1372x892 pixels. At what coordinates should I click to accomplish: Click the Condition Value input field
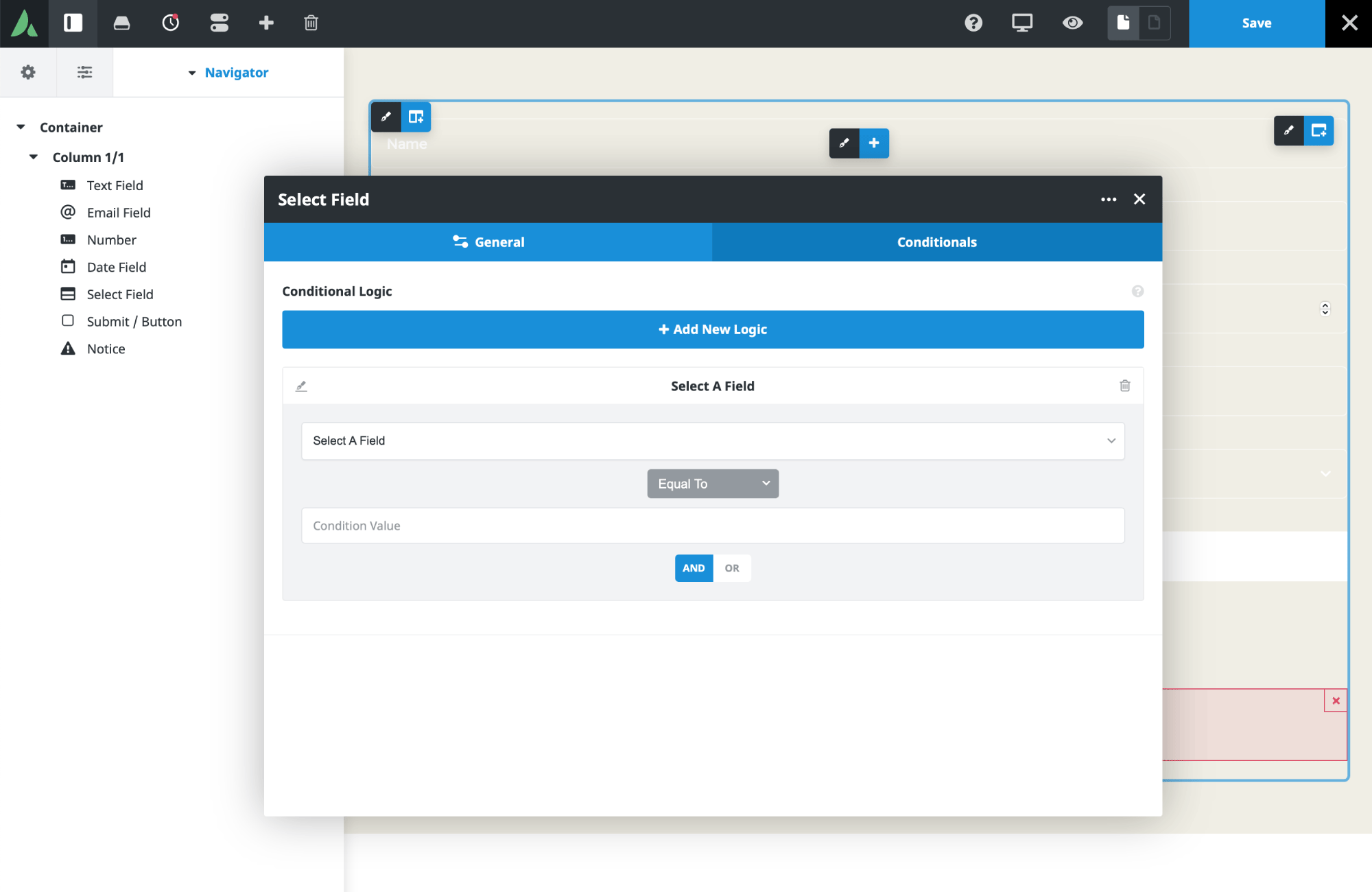[x=713, y=526]
